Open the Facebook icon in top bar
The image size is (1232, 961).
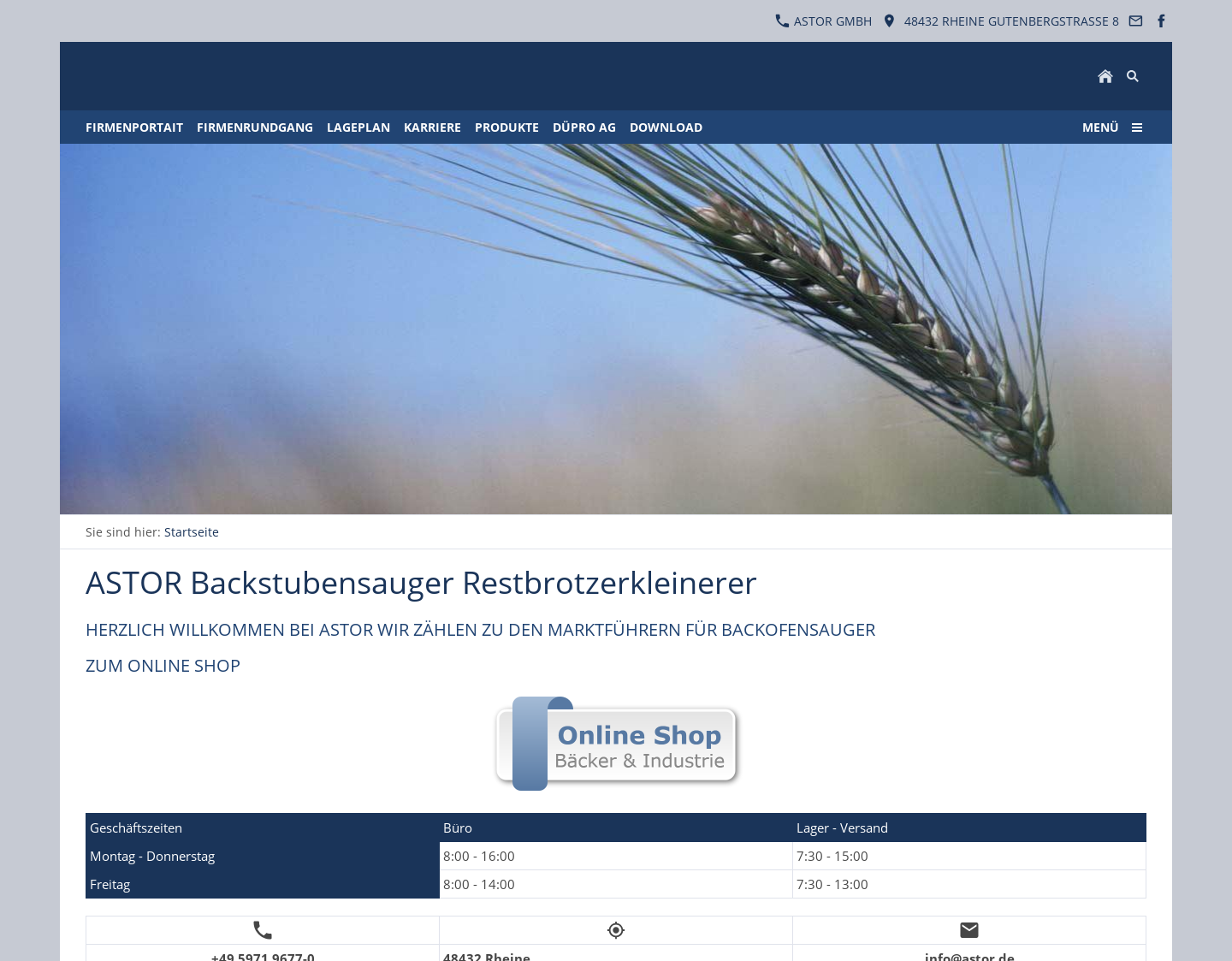(x=1161, y=21)
